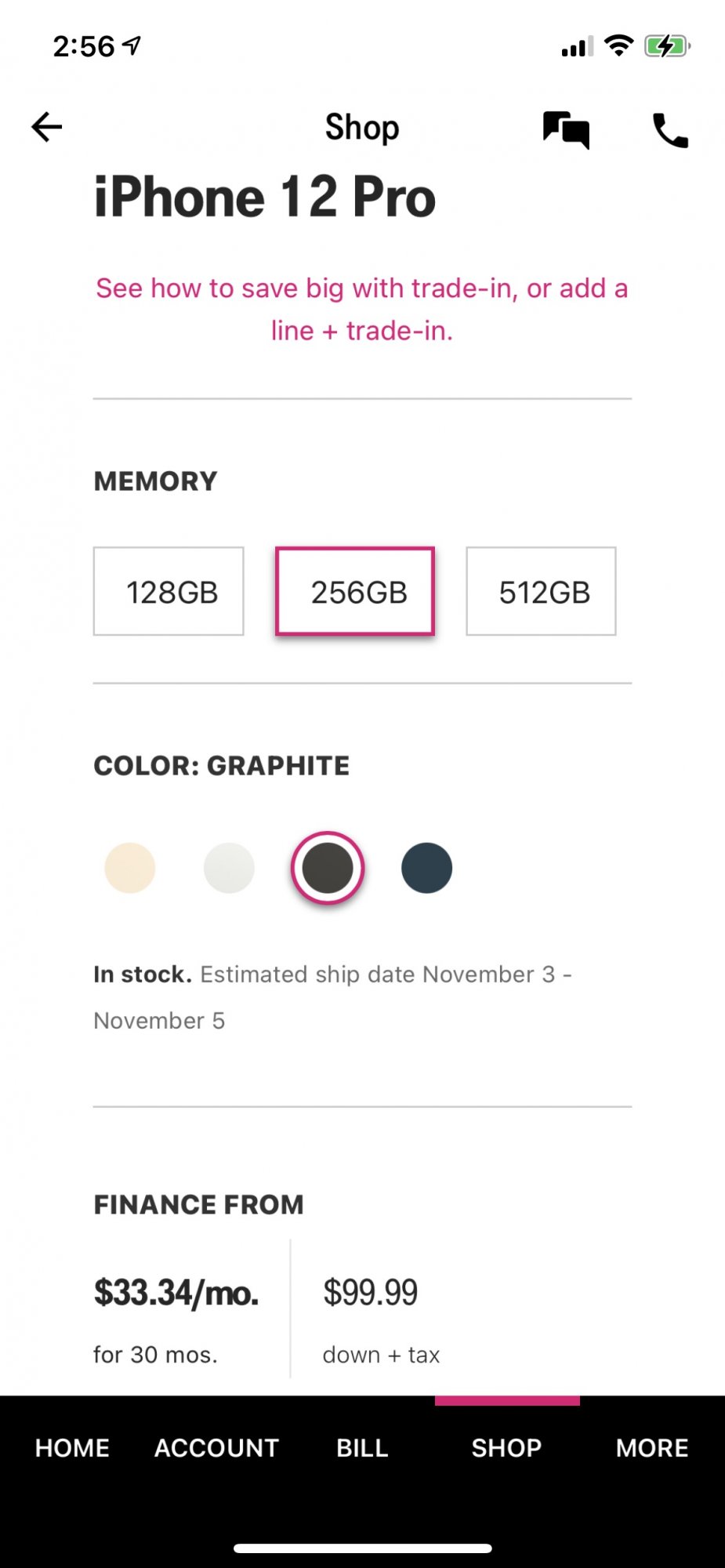Screen dimensions: 725x1568
Task: Choose the graphite color swatch
Action: click(328, 868)
